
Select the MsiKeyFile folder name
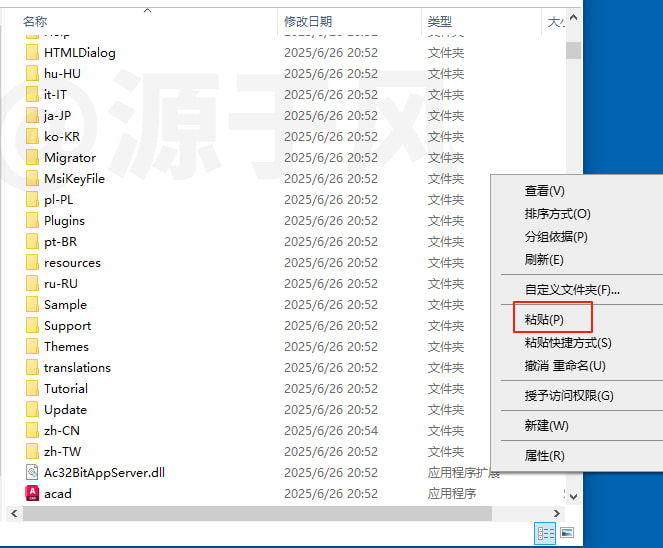pyautogui.click(x=74, y=179)
